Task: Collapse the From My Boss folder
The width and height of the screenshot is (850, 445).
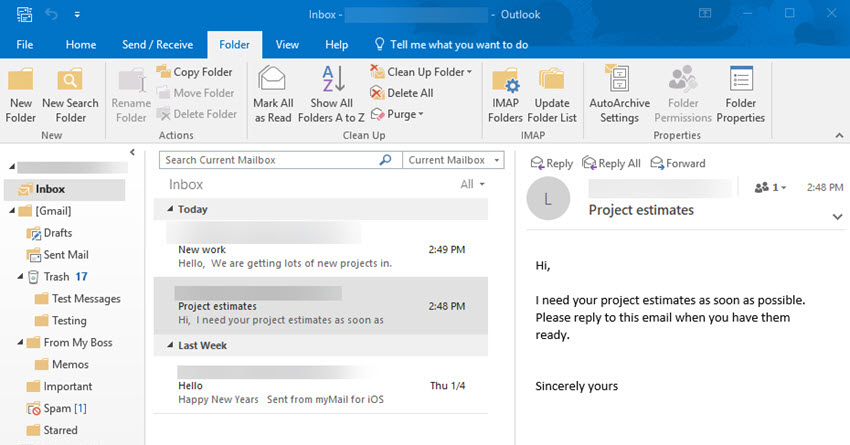Action: click(x=20, y=343)
